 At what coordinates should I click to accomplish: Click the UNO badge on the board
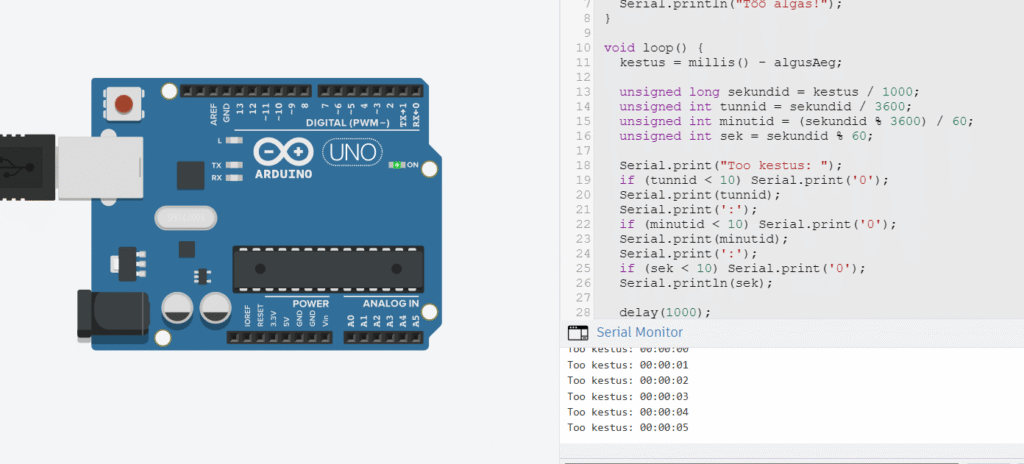(x=353, y=152)
